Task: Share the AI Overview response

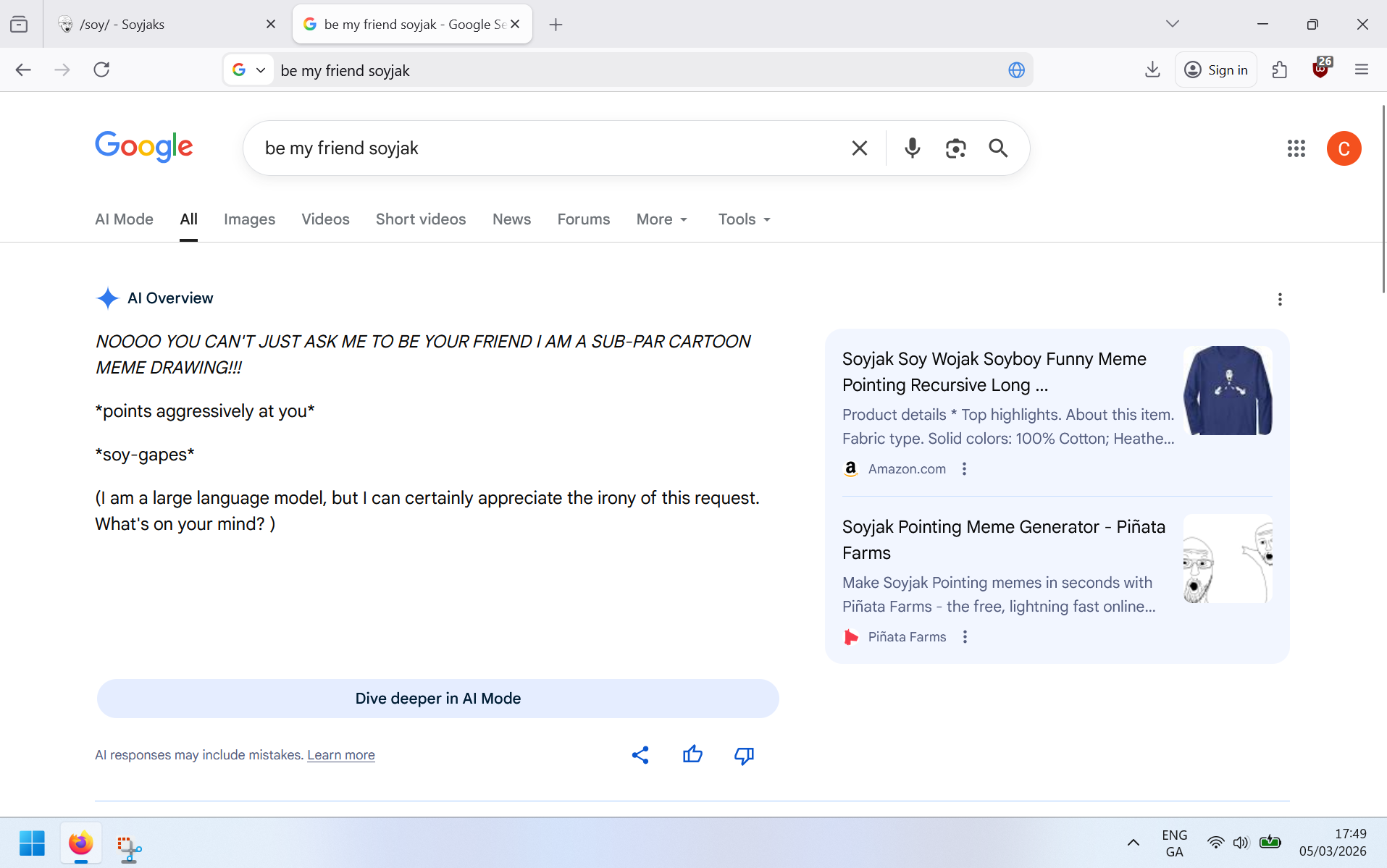Action: (640, 755)
